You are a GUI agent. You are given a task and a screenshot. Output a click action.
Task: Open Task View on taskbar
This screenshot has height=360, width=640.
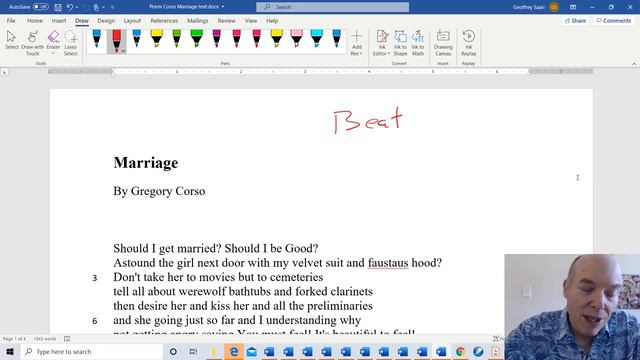(x=193, y=351)
